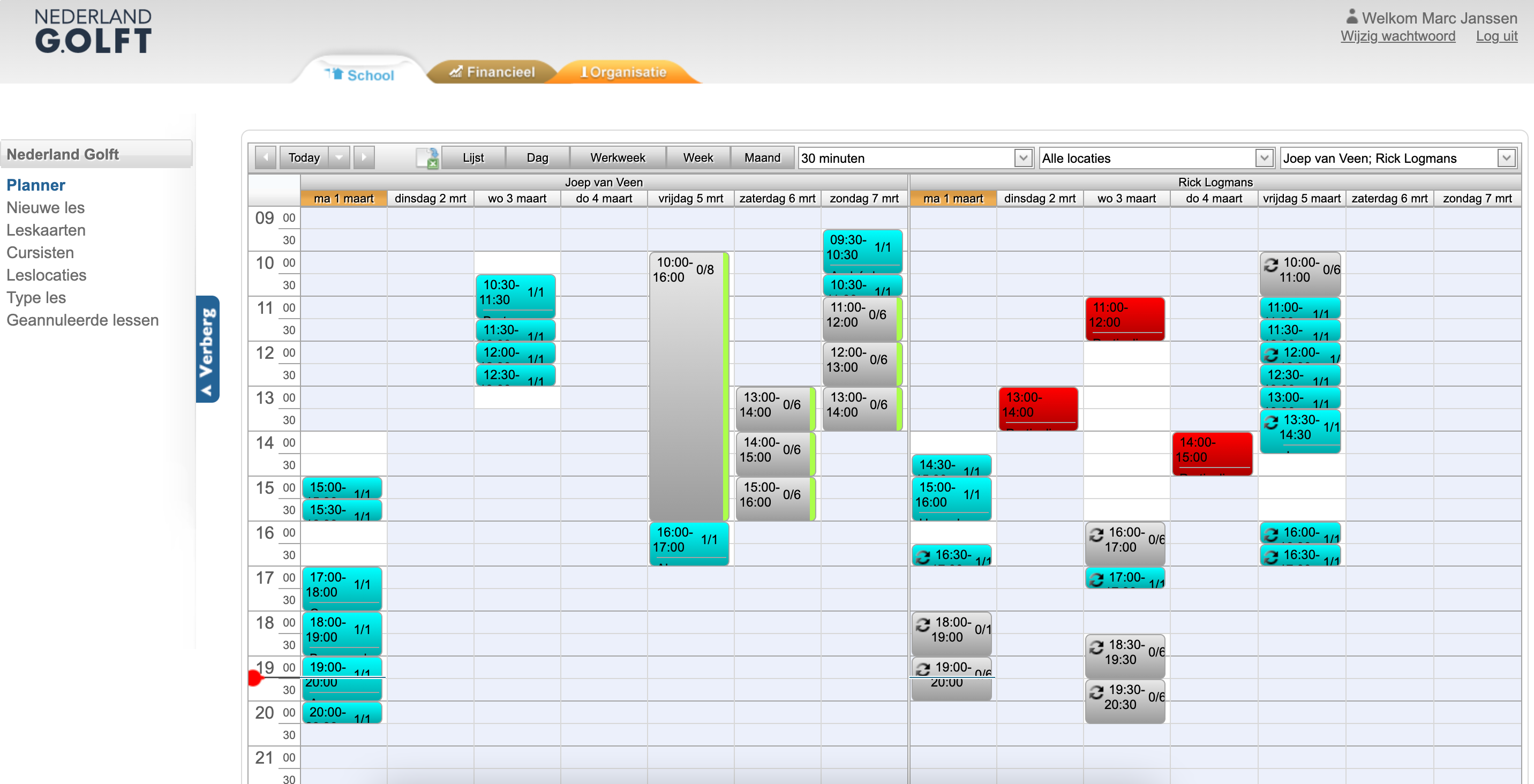Collapse sidebar with Verberg tab
Image resolution: width=1534 pixels, height=784 pixels.
208,350
